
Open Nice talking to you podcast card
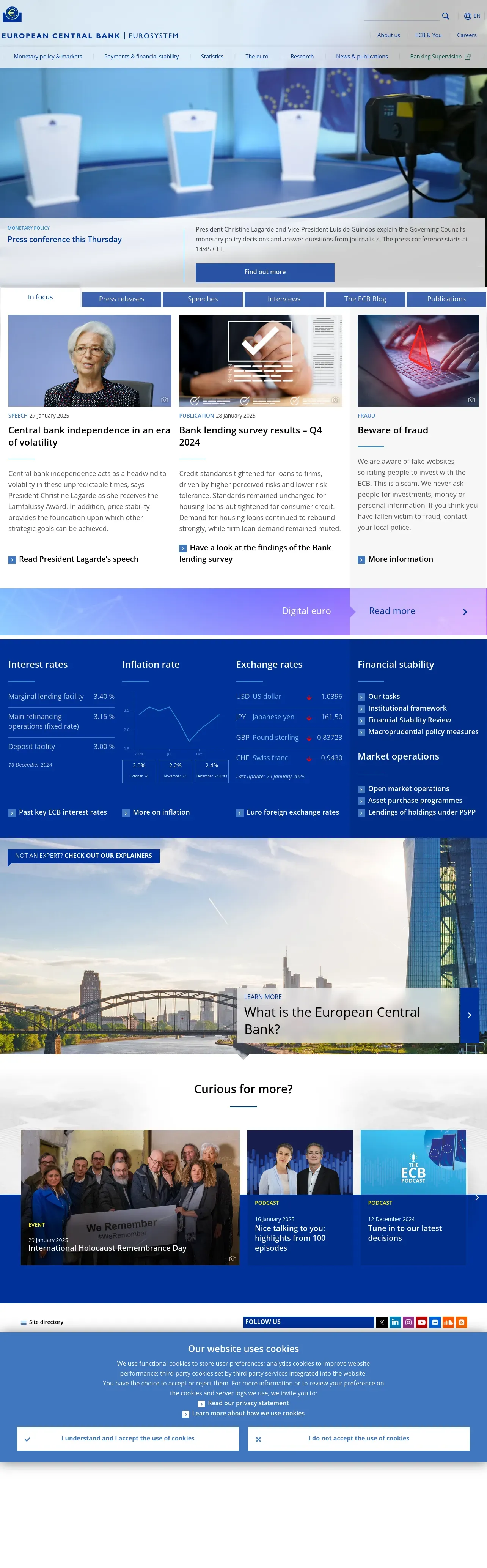(x=300, y=1197)
